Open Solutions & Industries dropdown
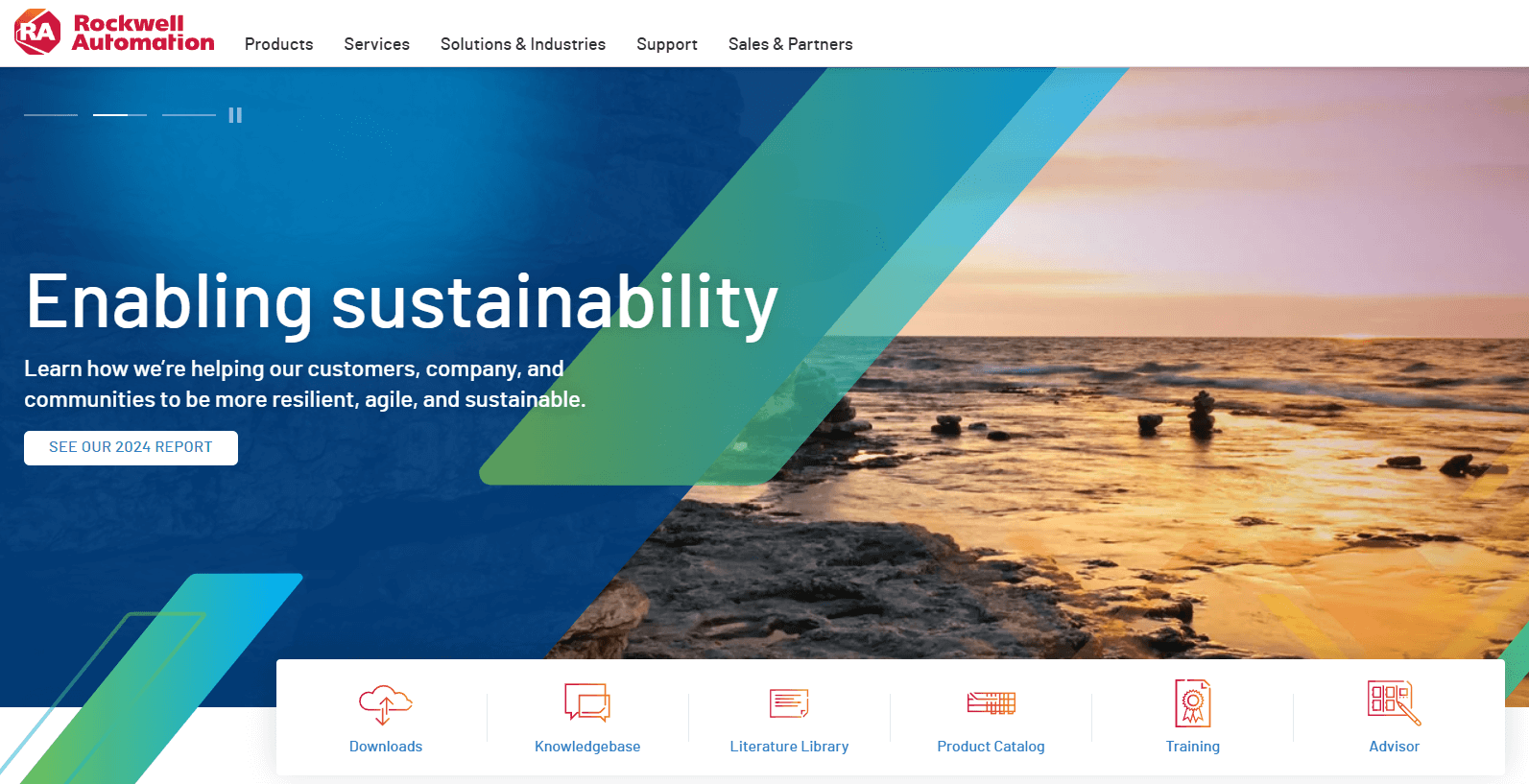Screen dimensions: 1529x784 point(523,44)
